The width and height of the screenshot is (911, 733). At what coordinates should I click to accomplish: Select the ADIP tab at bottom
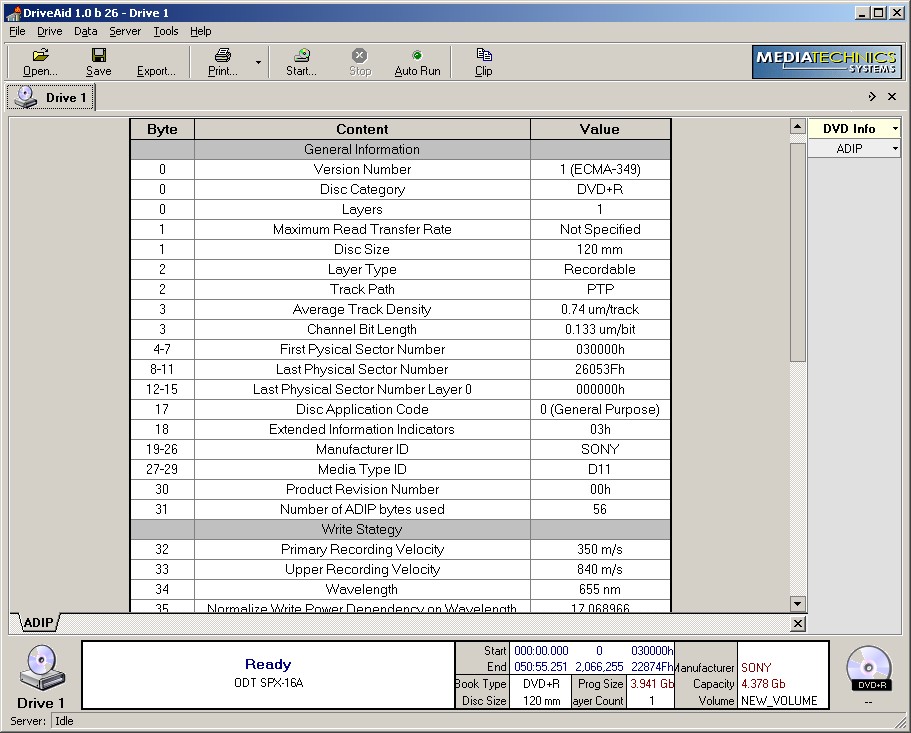(38, 623)
